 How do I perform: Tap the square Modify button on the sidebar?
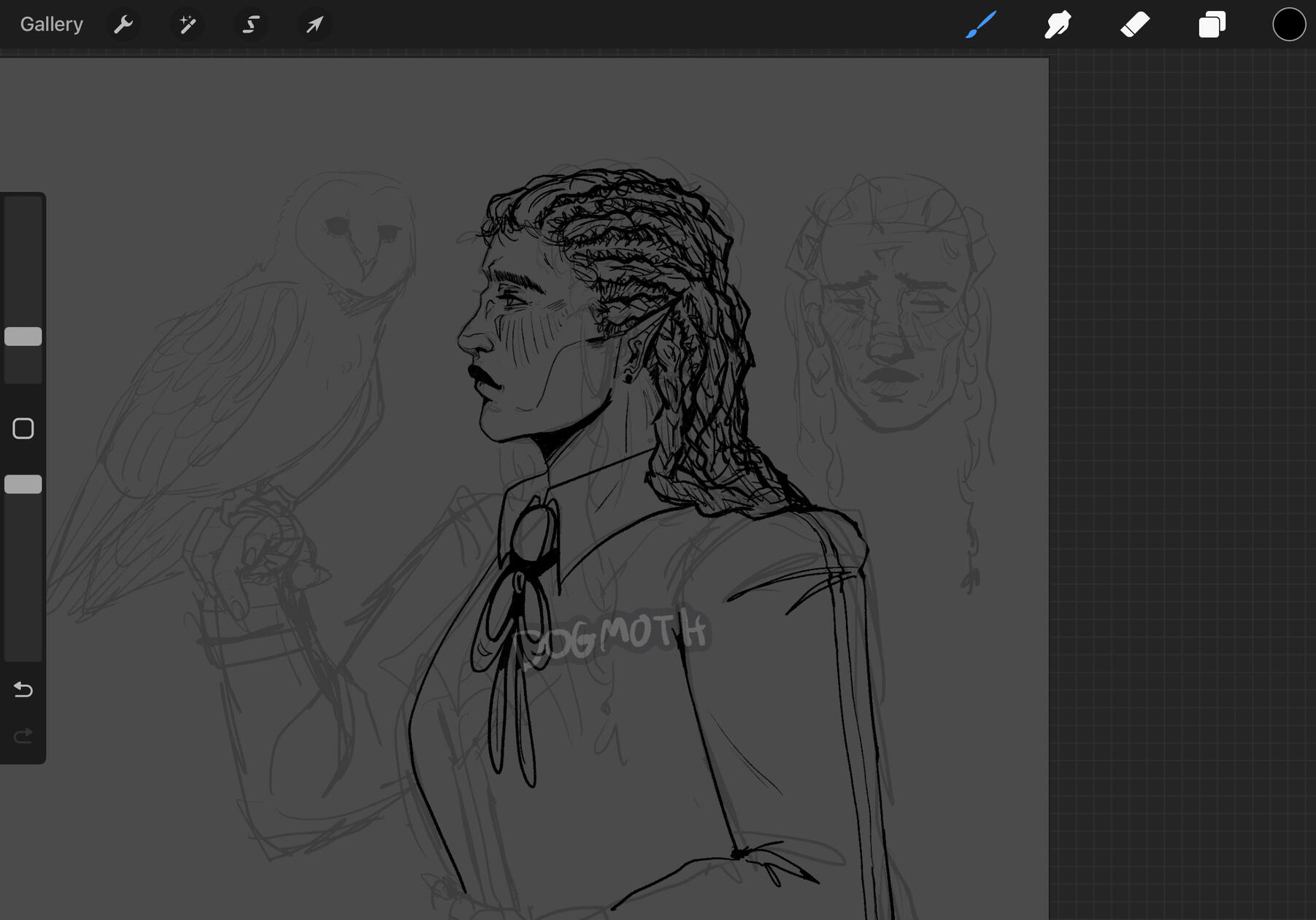(x=23, y=428)
